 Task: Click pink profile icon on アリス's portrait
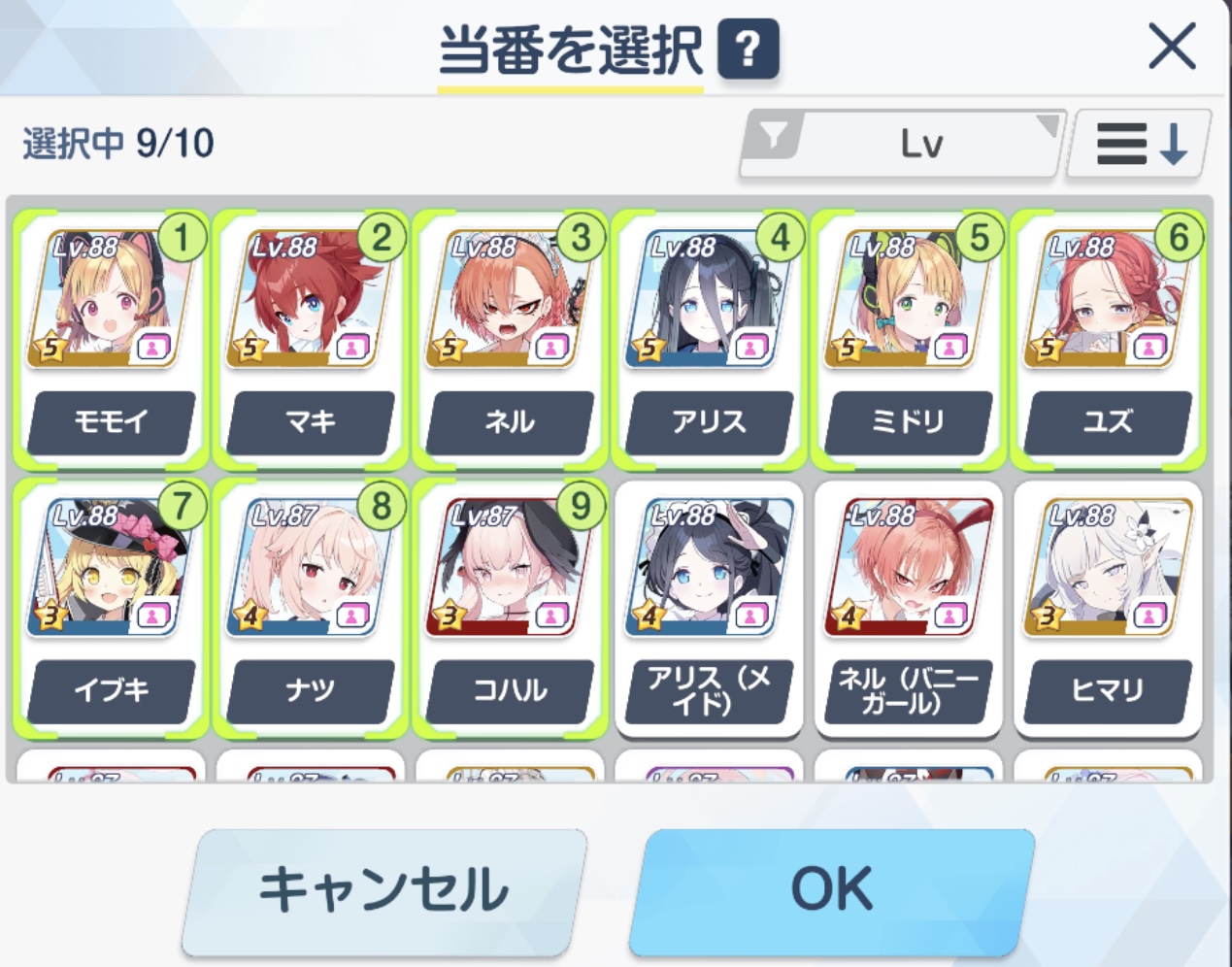point(750,347)
